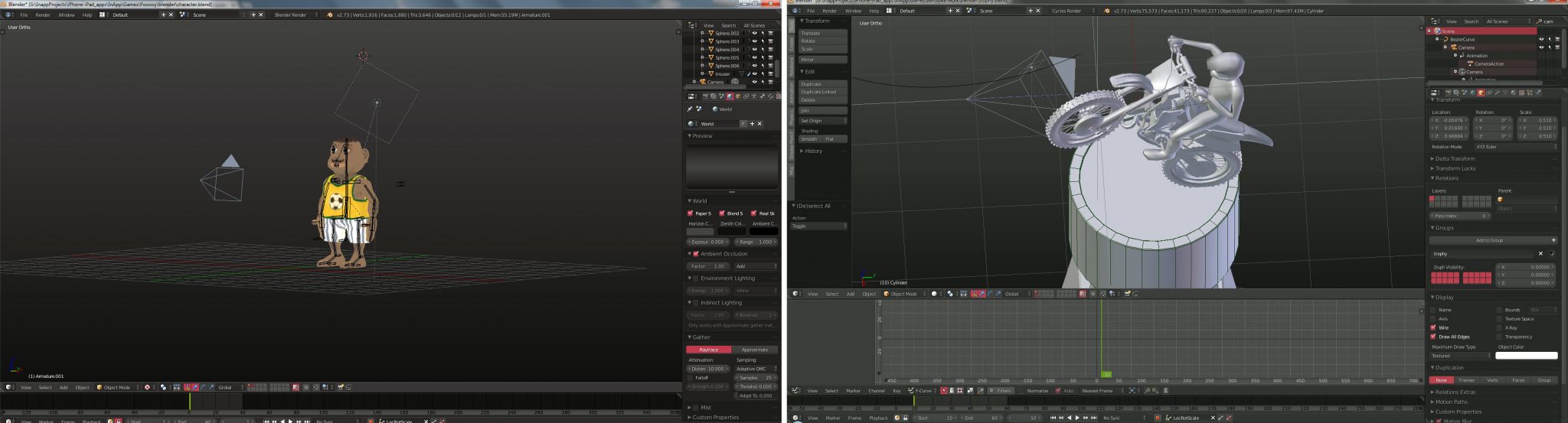Click Horizon Color swatch
This screenshot has width=1568, height=423.
point(700,232)
